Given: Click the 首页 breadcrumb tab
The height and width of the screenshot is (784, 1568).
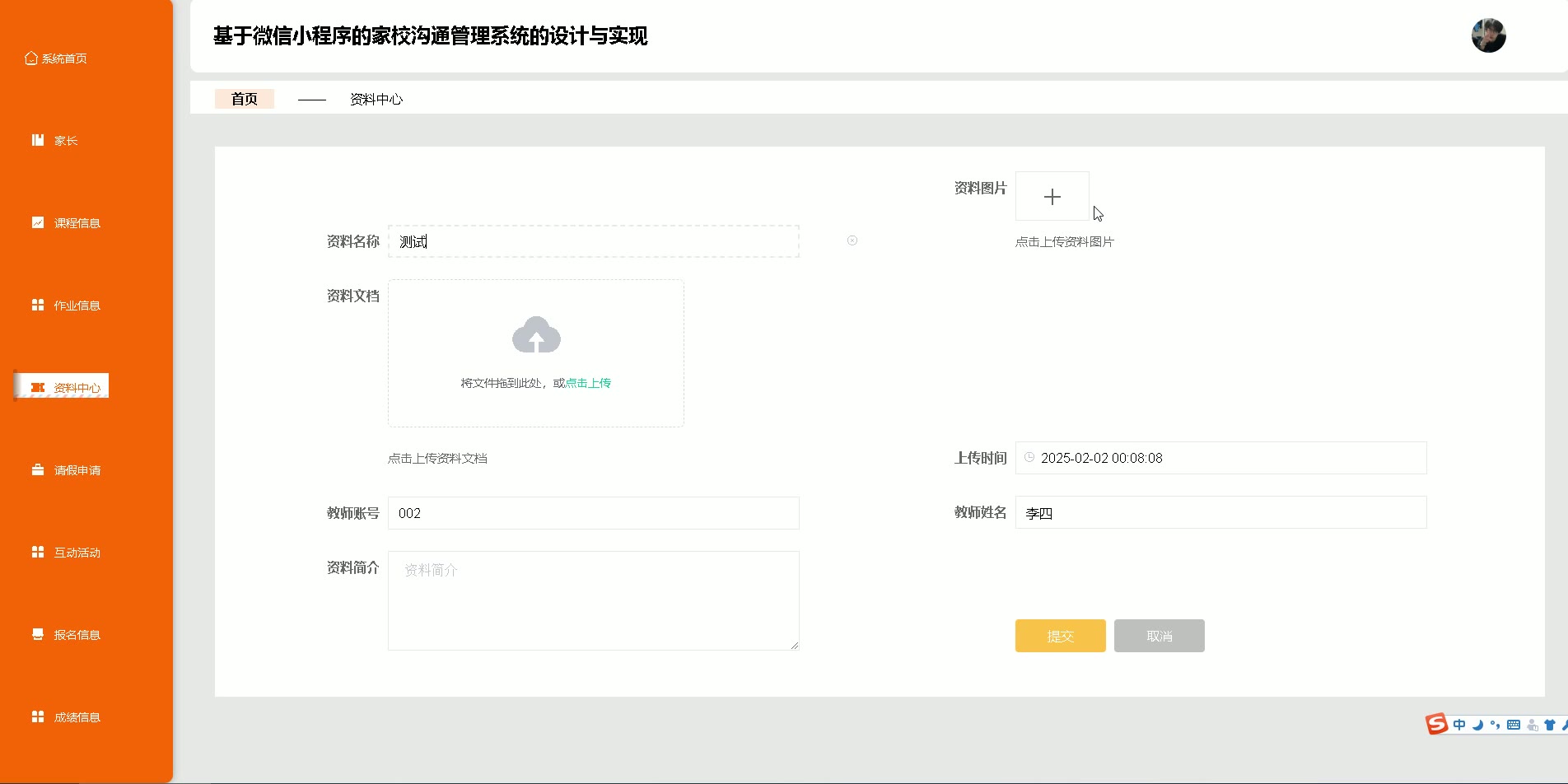Looking at the screenshot, I should pyautogui.click(x=244, y=99).
